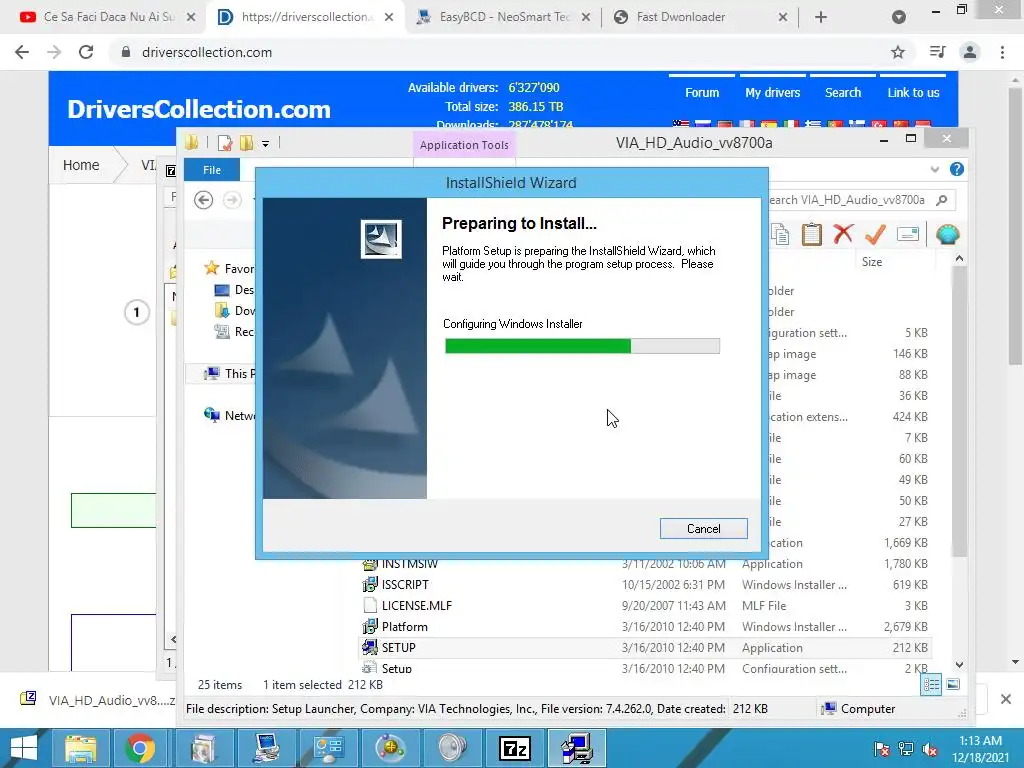Screen dimensions: 1024x768
Task: Switch to EasyBCD NeoSmart tab
Action: point(503,17)
